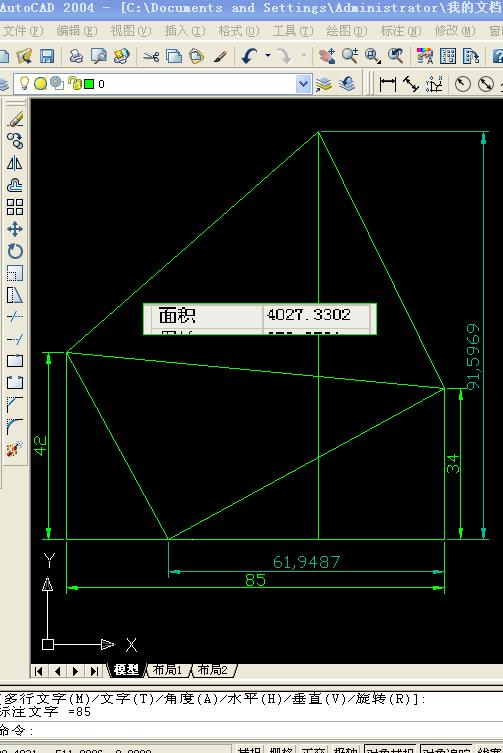Select the Rotate tool
Viewport: 503px width, 753px height.
15,251
